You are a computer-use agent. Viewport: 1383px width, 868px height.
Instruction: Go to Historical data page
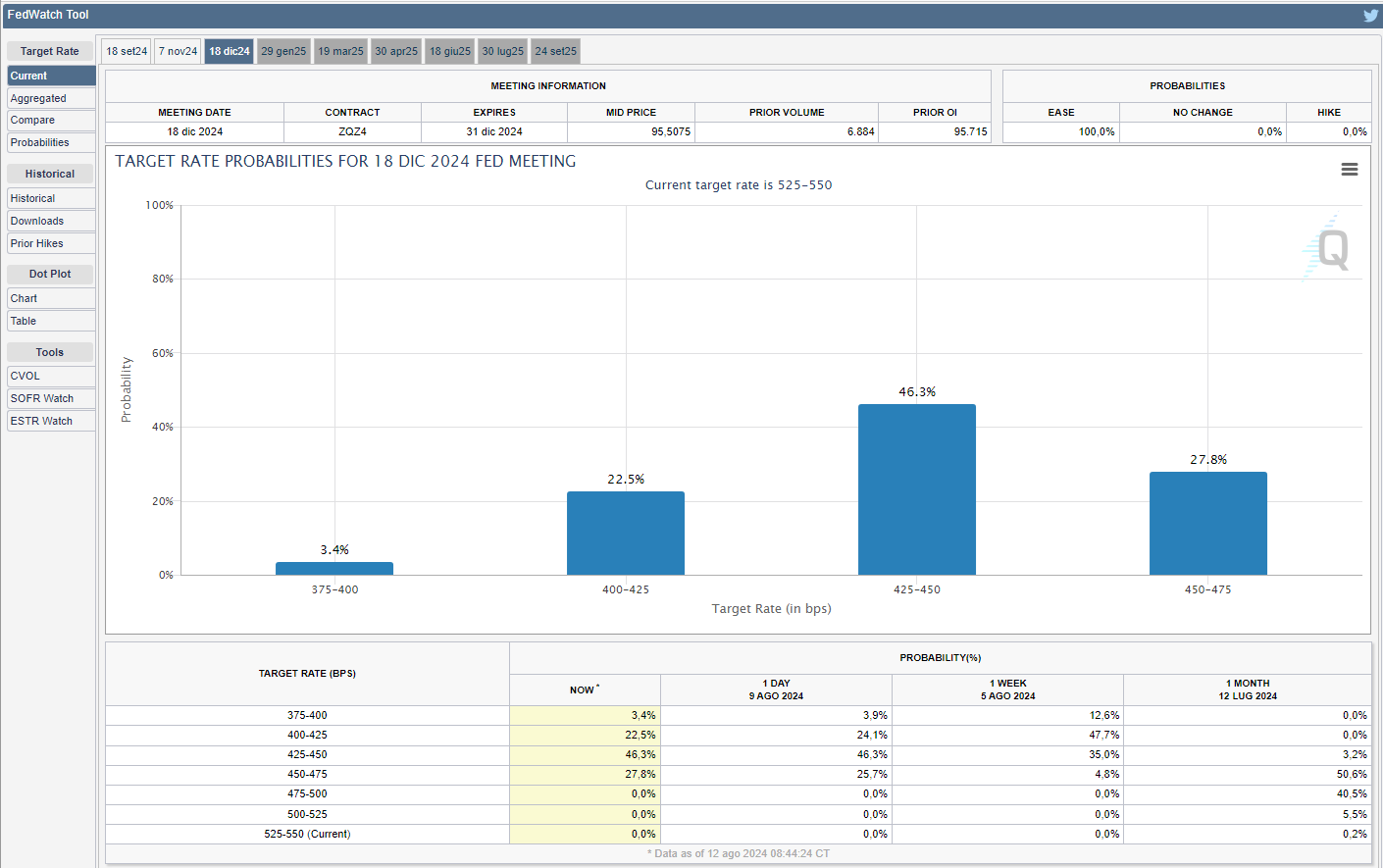(51, 198)
